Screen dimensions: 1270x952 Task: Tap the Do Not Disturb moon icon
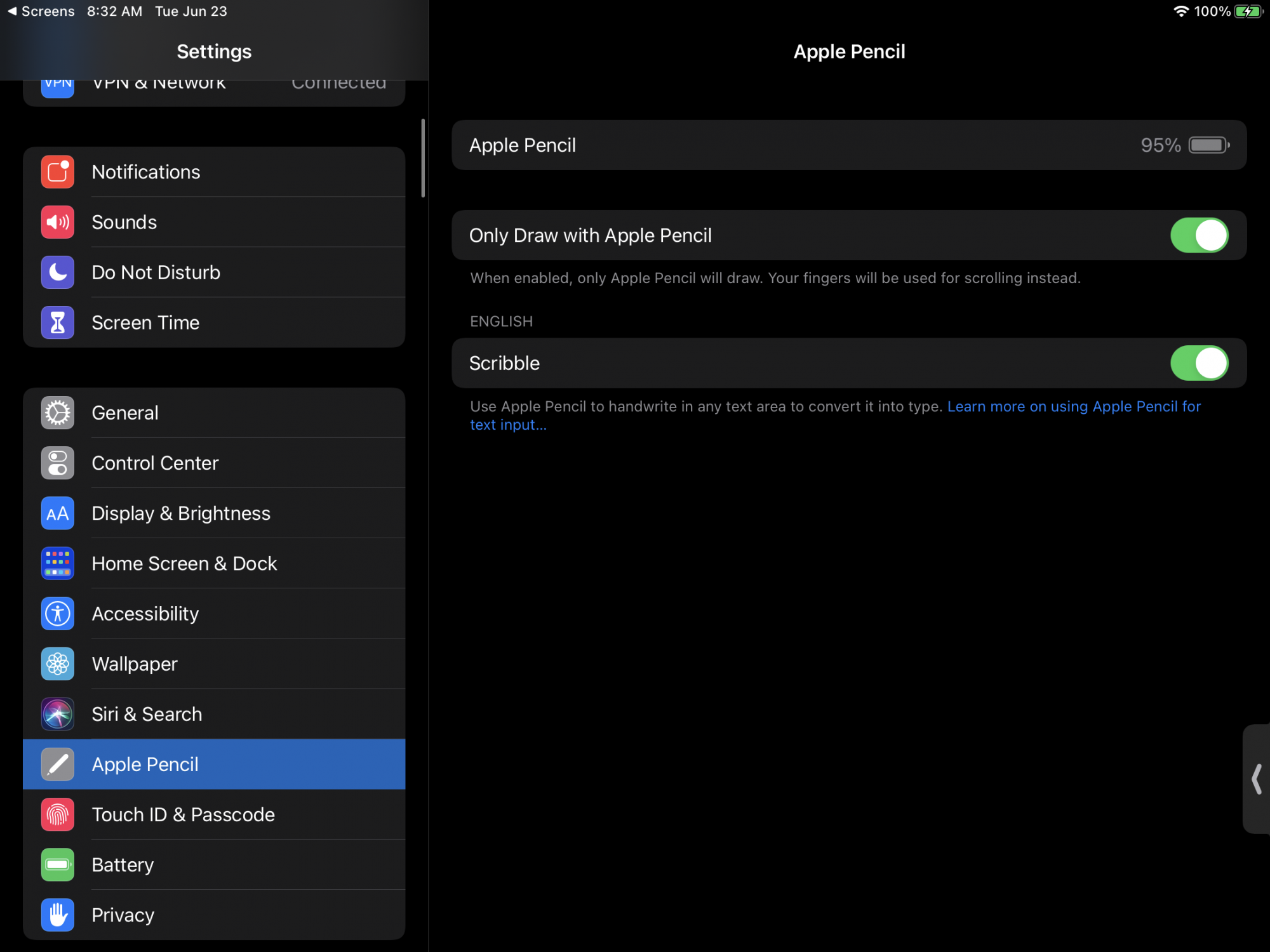(x=57, y=272)
